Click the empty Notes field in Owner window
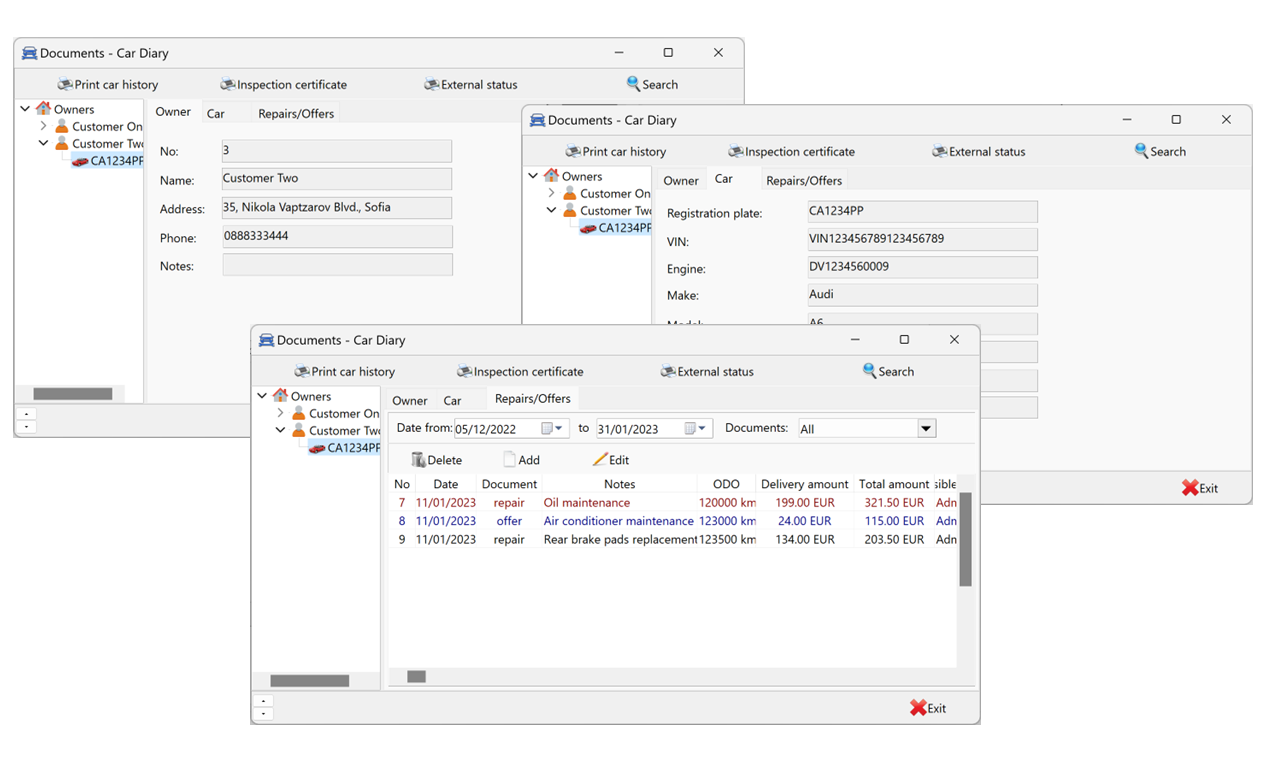The image size is (1270, 760). pyautogui.click(x=337, y=265)
